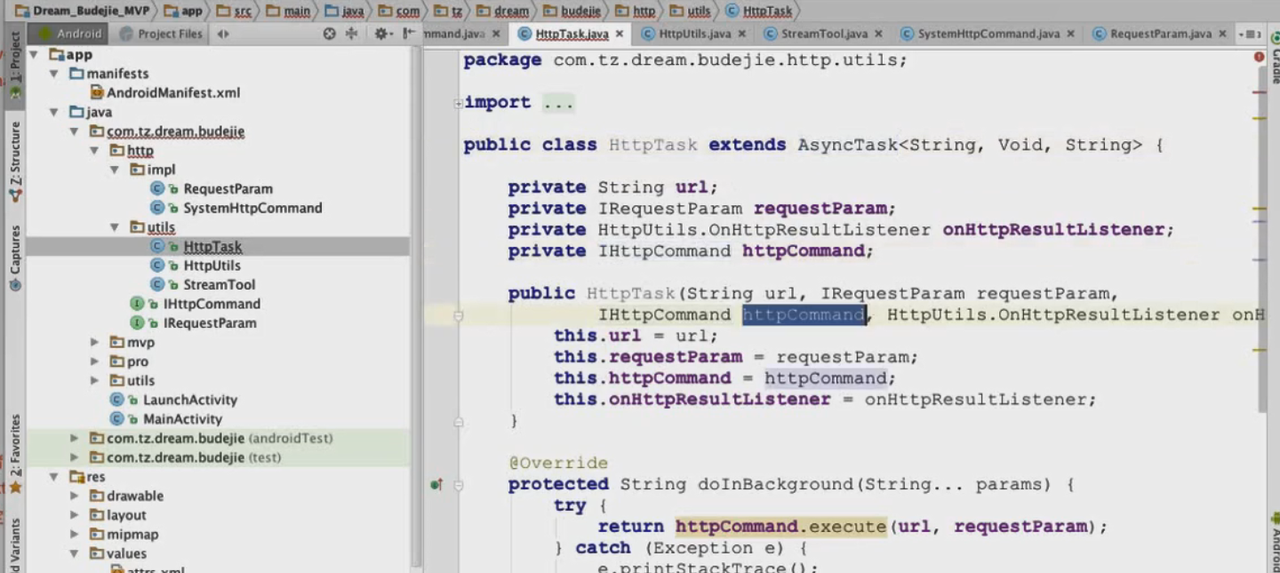Click the Dream_Budejie_MVP breadcrumb
This screenshot has height=573, width=1280.
pyautogui.click(x=84, y=11)
